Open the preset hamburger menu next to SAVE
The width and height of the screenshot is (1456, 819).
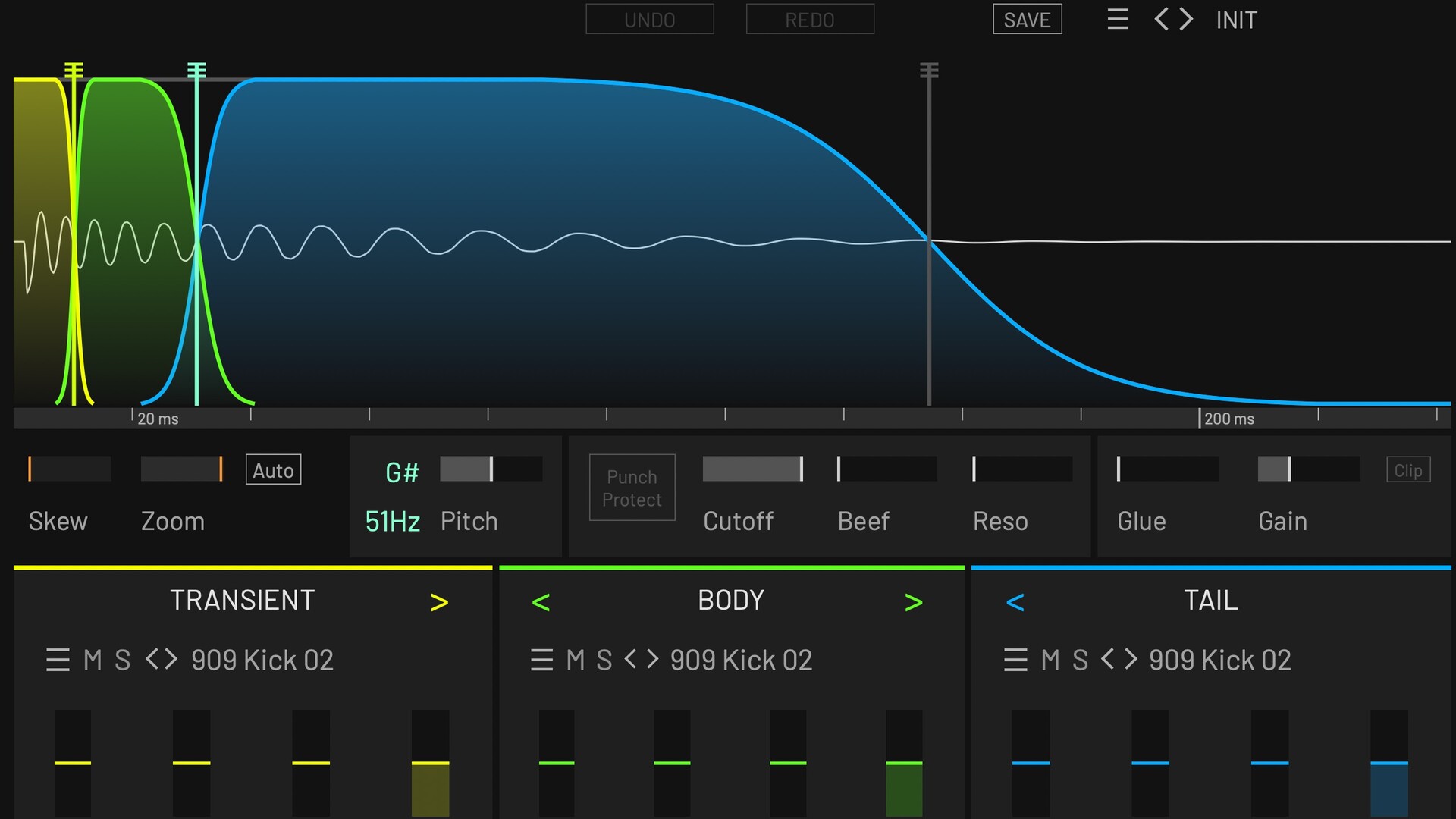click(x=1118, y=19)
